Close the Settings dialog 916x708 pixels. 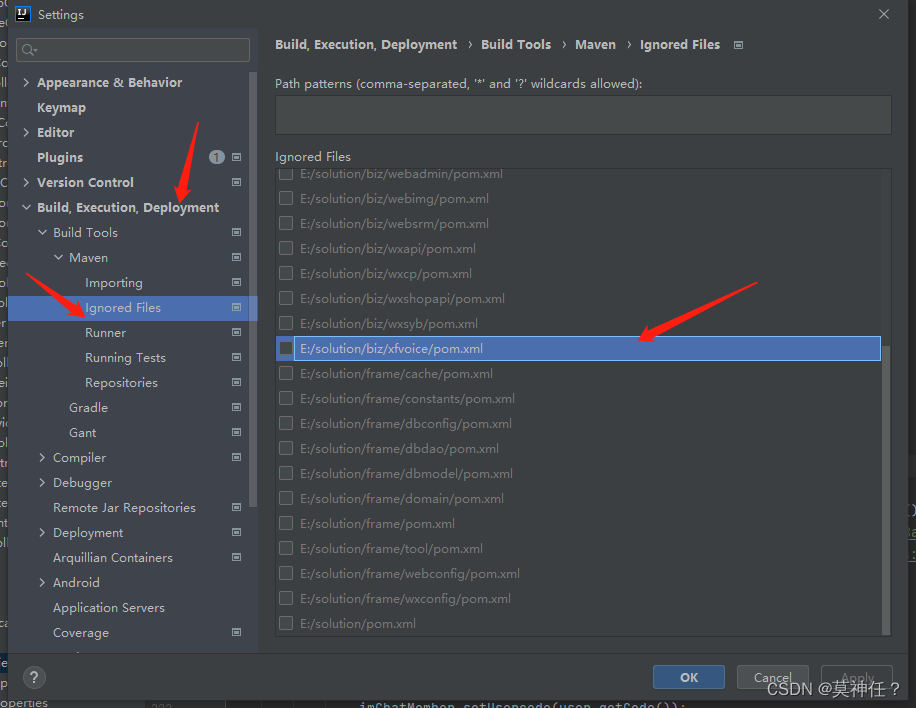[884, 14]
